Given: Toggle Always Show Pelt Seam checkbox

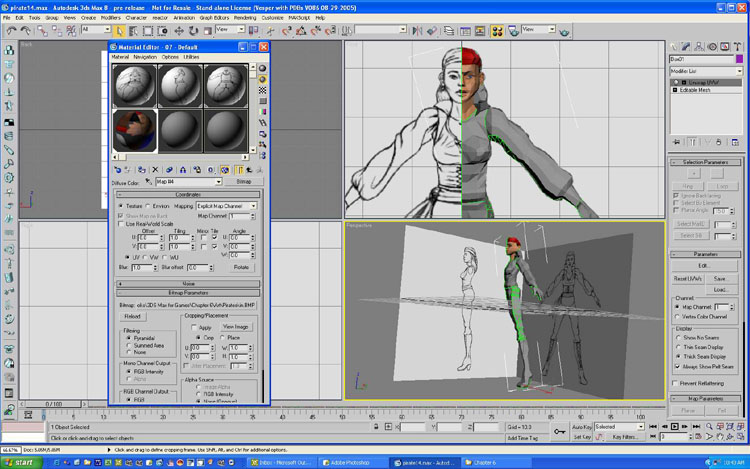Looking at the screenshot, I should point(677,367).
